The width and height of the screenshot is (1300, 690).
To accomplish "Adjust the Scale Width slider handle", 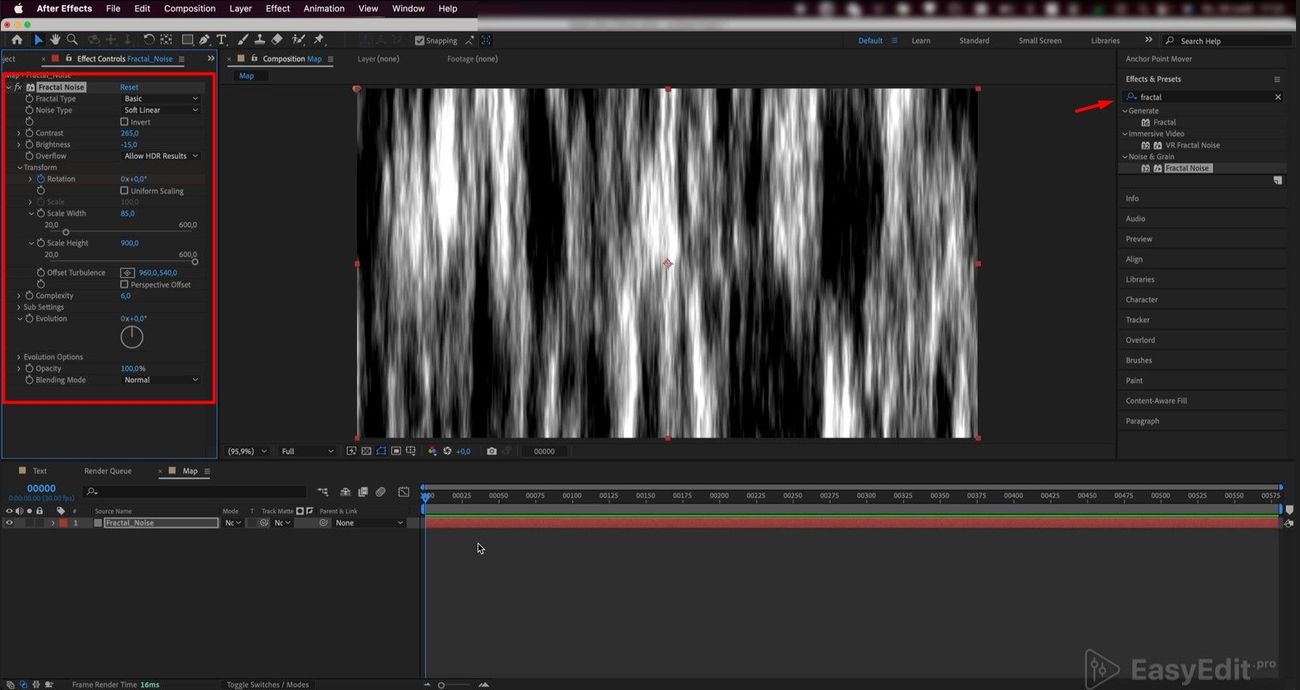I will pos(66,232).
